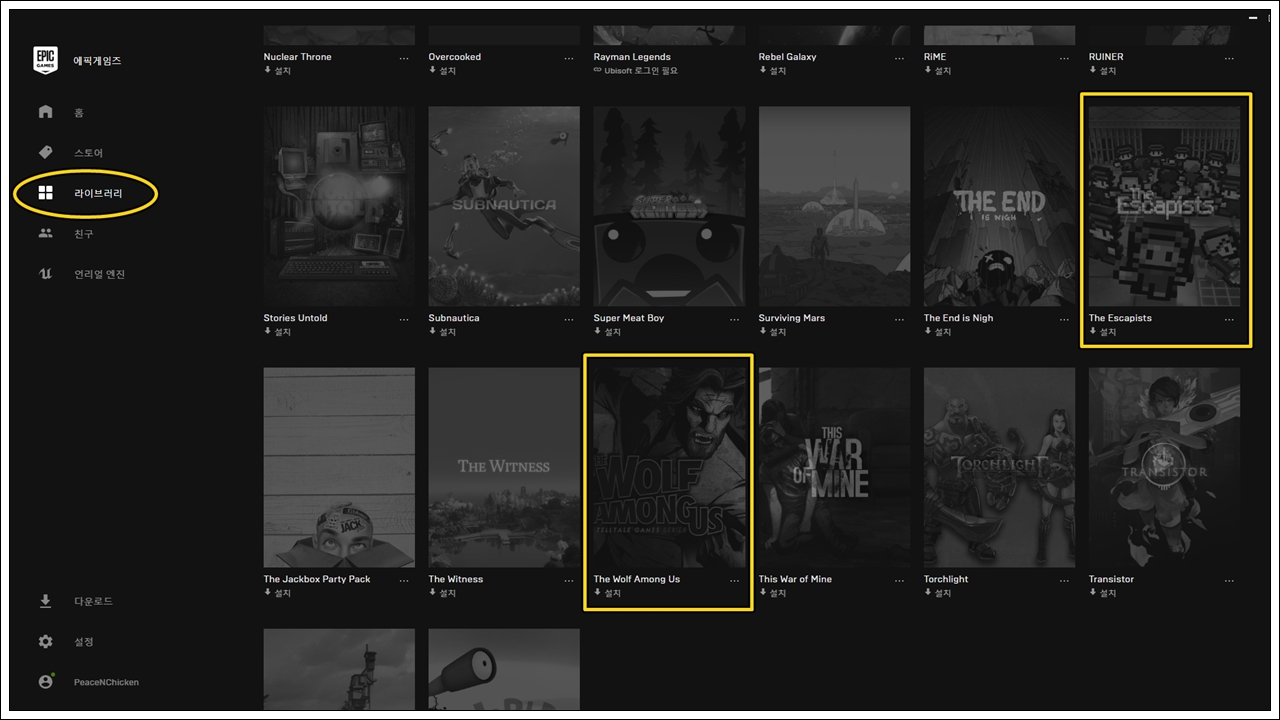Viewport: 1280px width, 720px height.
Task: Open options menu for Transistor
Action: pyautogui.click(x=1230, y=580)
